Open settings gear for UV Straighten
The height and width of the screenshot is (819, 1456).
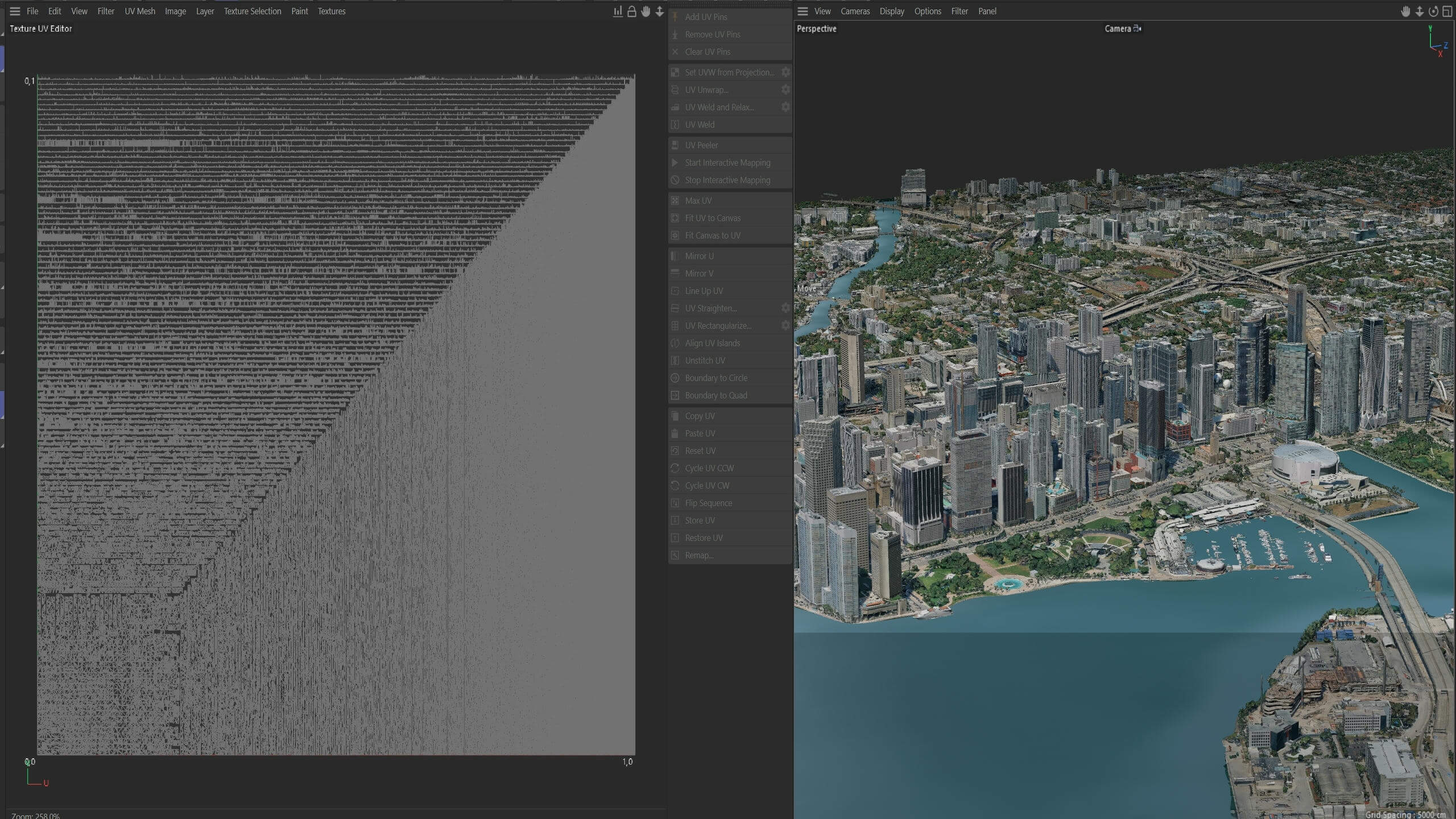tap(785, 308)
